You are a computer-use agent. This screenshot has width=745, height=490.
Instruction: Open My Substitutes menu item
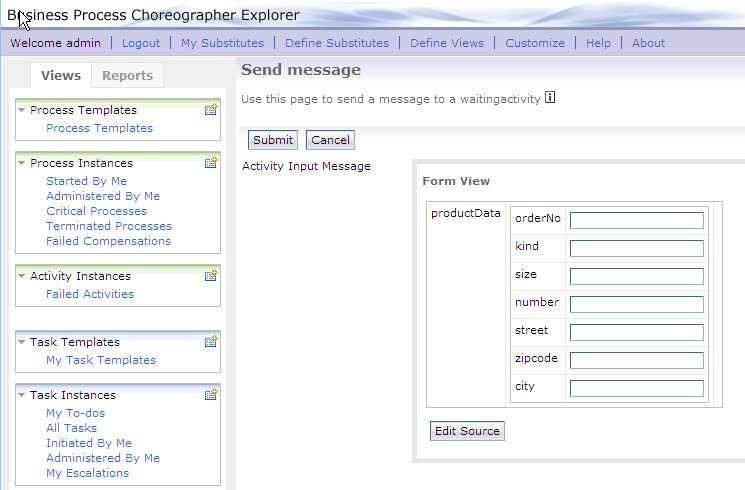(x=222, y=43)
